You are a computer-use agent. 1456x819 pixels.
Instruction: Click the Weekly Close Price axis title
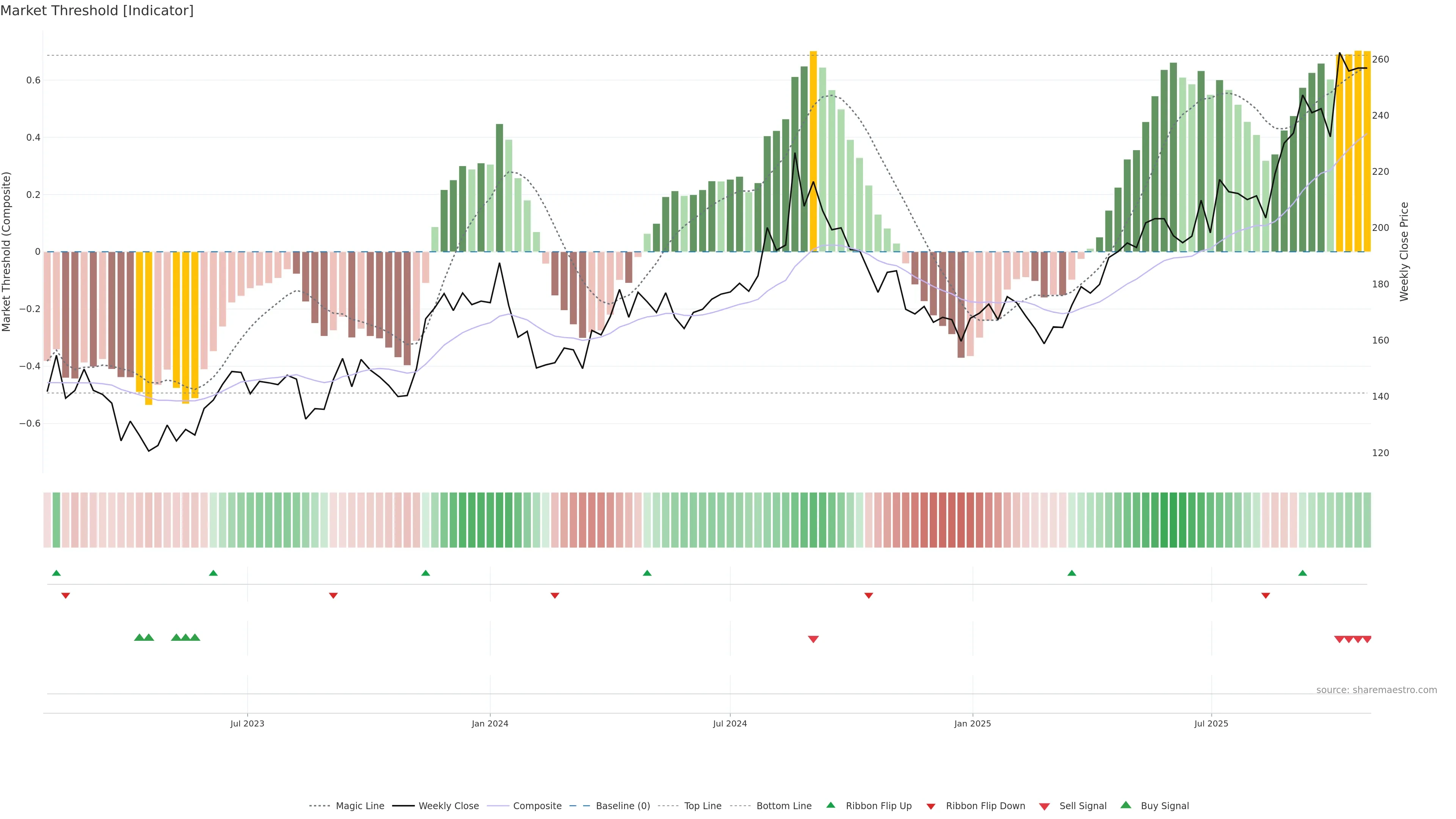tap(1404, 251)
